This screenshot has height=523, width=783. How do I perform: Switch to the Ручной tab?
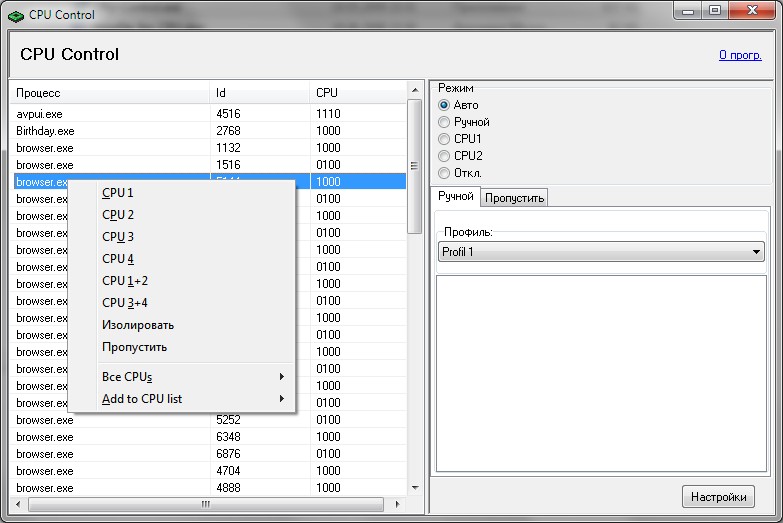(x=455, y=196)
